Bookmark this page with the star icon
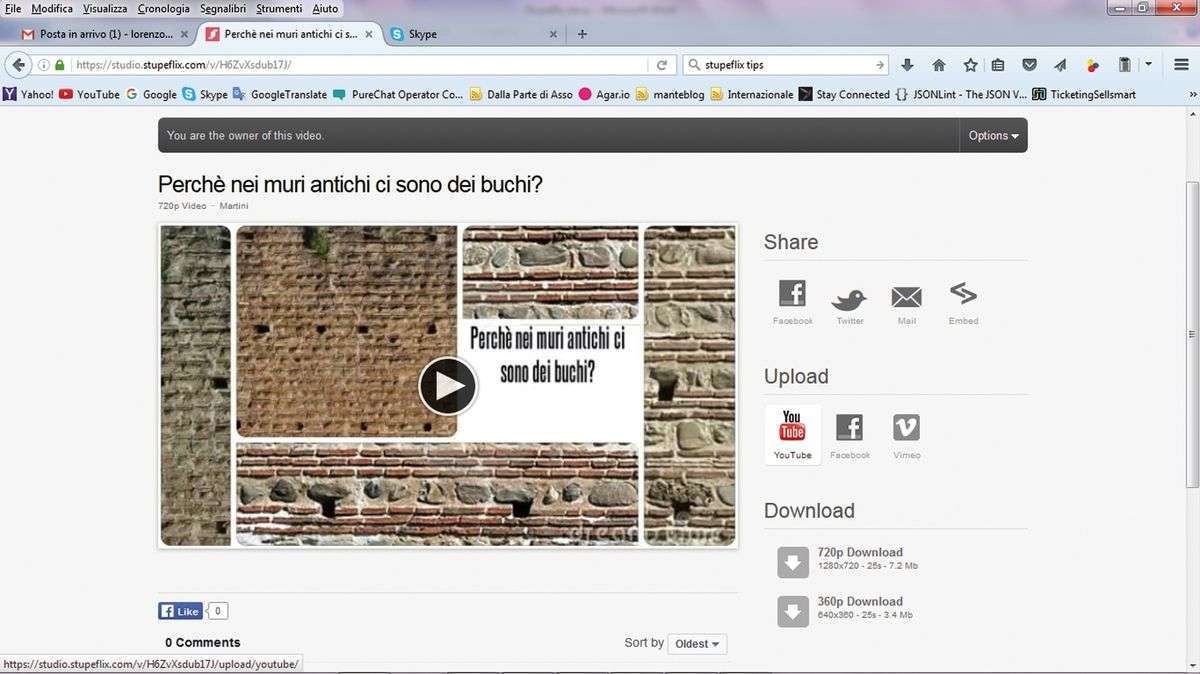Viewport: 1200px width, 674px height. 970,65
